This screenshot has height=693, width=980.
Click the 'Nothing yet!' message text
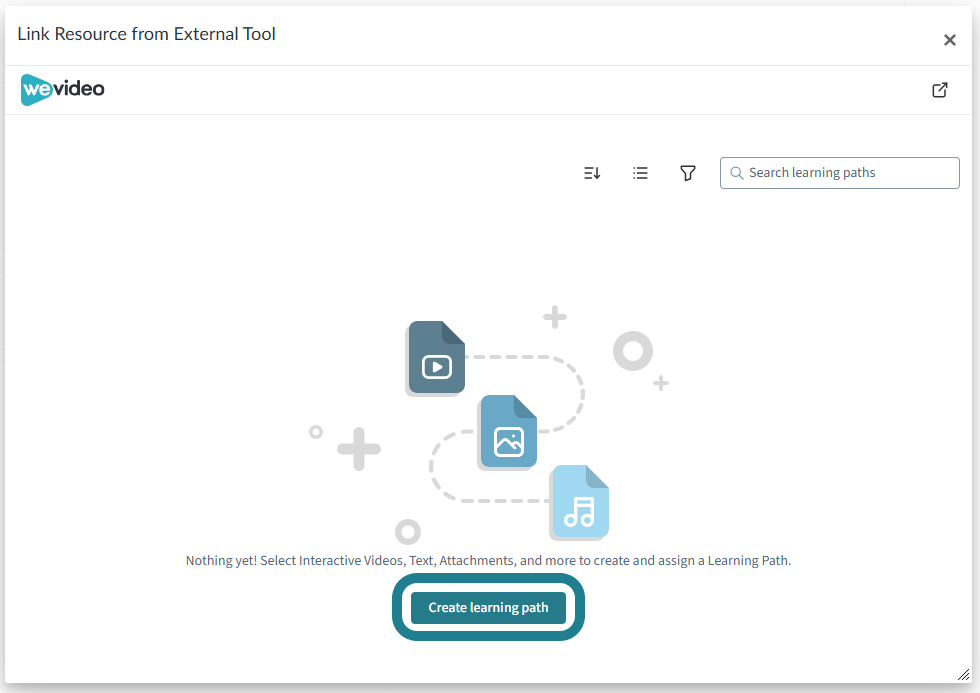(488, 561)
